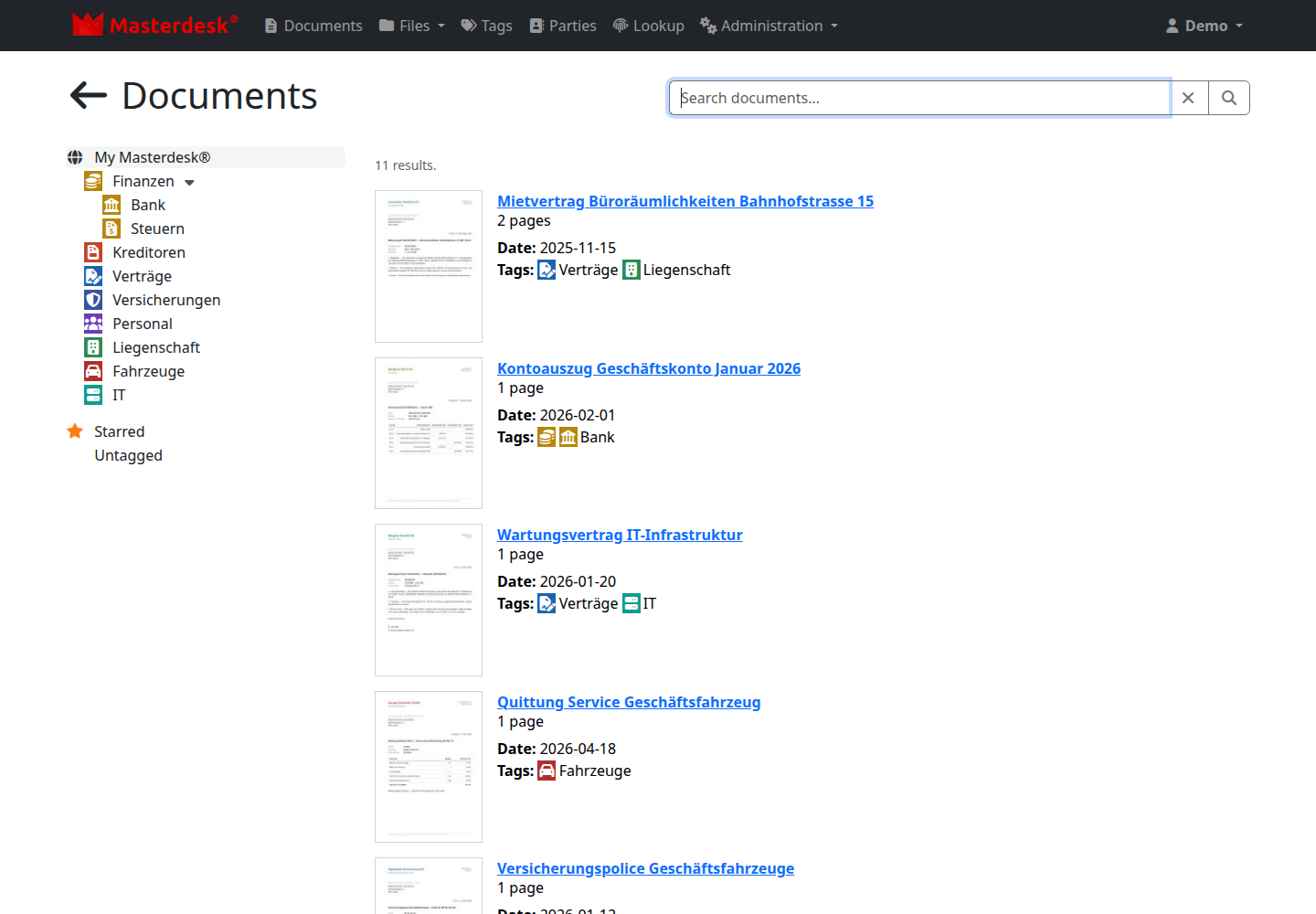This screenshot has width=1316, height=914.
Task: Open Mietvertrag Büroräumlichkeiten Bahnhofstrasse 15 document
Action: pos(685,201)
